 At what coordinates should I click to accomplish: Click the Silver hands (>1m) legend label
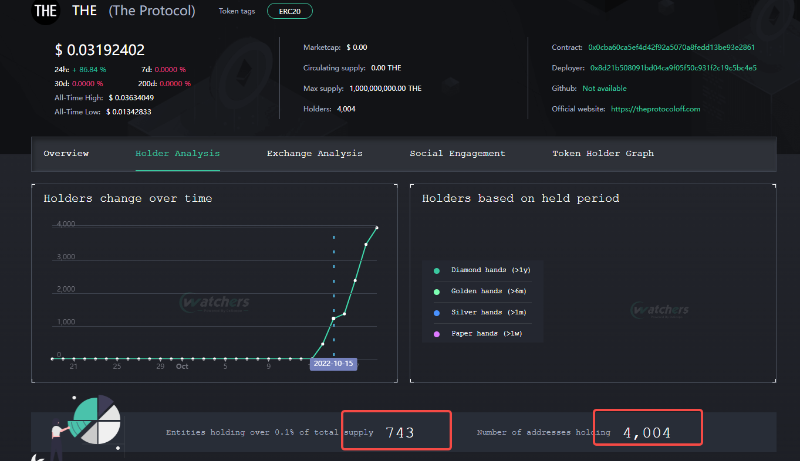point(489,313)
